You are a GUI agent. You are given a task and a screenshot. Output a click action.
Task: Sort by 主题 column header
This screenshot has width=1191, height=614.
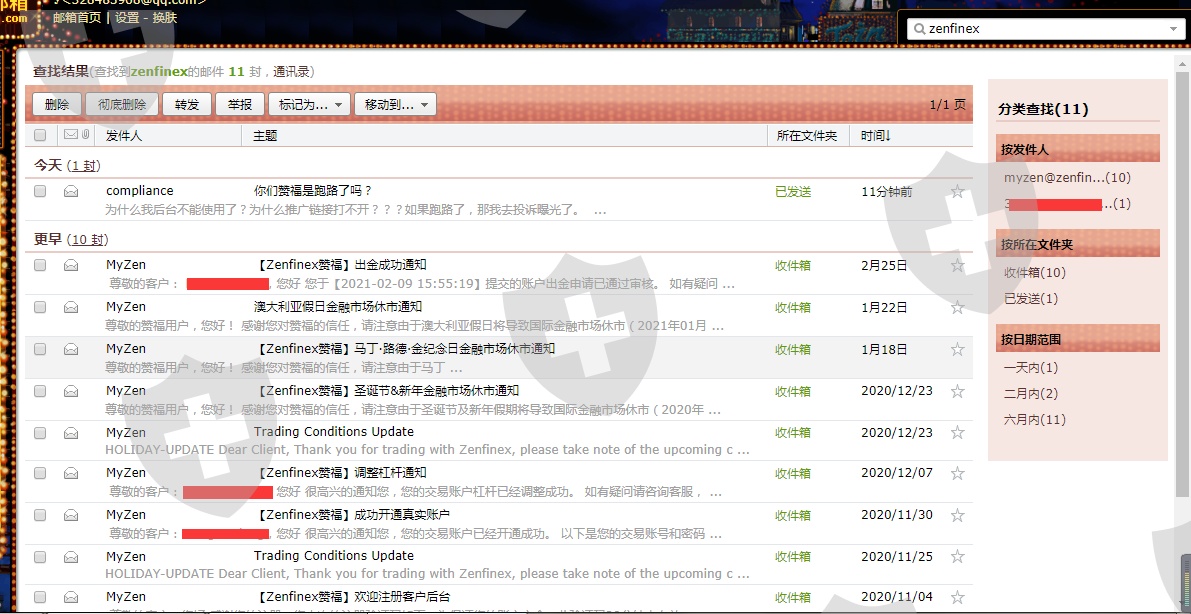pos(265,135)
